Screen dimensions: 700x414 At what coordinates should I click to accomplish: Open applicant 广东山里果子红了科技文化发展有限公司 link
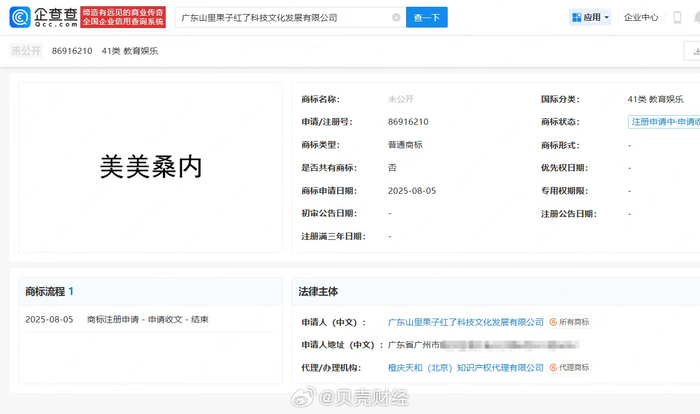[465, 322]
